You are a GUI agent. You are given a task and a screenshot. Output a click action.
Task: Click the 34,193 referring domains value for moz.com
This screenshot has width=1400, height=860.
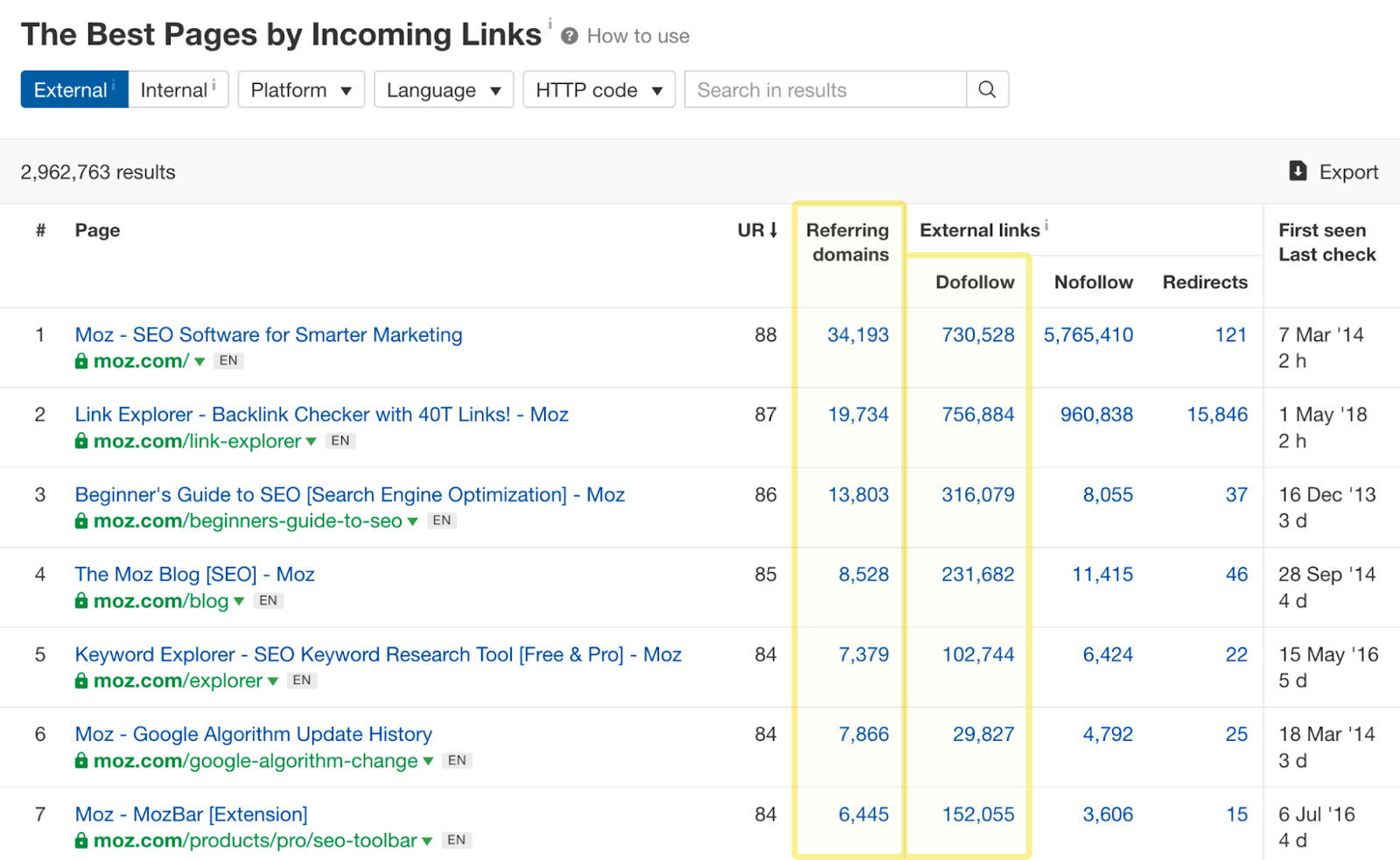[x=858, y=334]
